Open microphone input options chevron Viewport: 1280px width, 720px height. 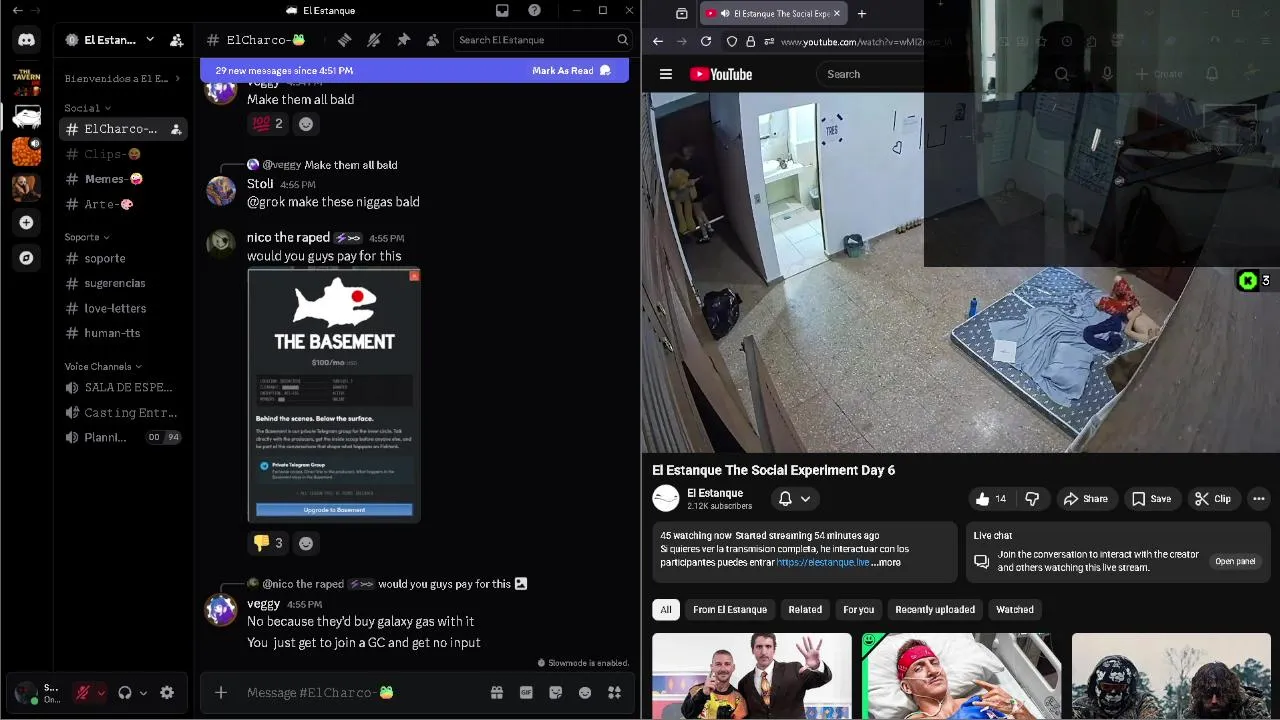(x=101, y=692)
